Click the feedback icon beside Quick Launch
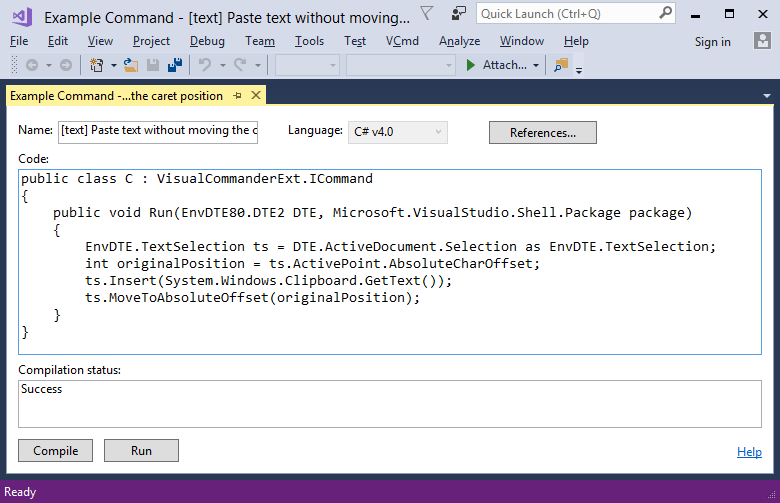The width and height of the screenshot is (780, 503). tap(459, 13)
